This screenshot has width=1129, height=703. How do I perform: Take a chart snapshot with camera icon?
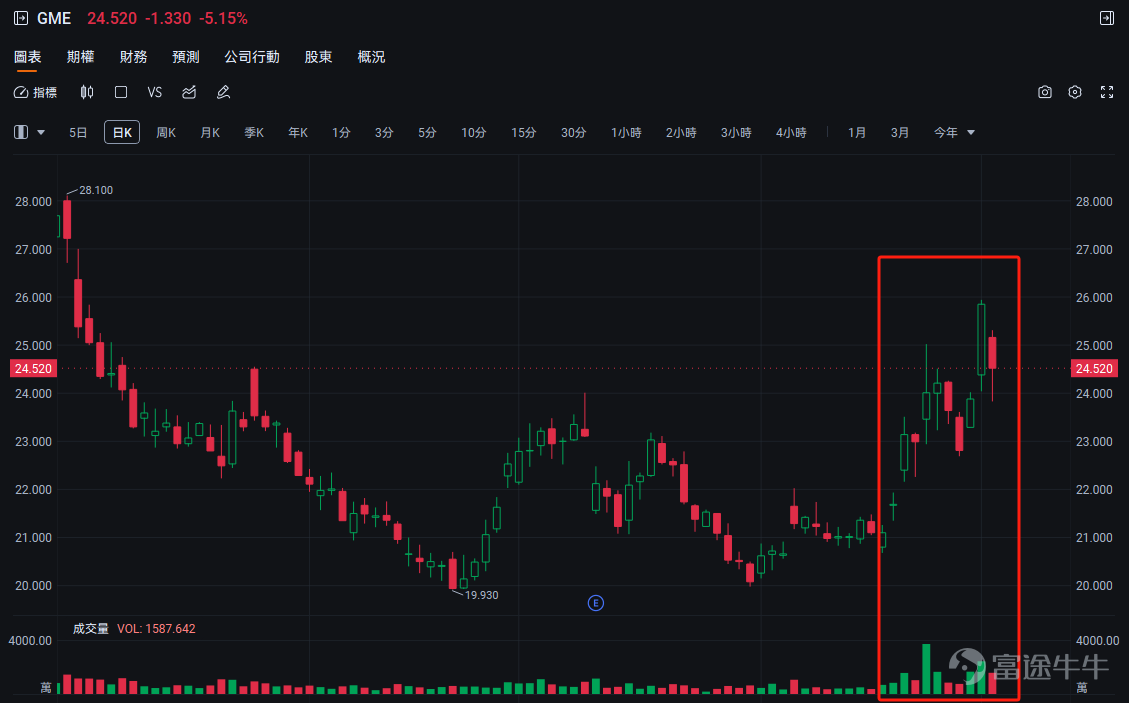(x=1045, y=92)
